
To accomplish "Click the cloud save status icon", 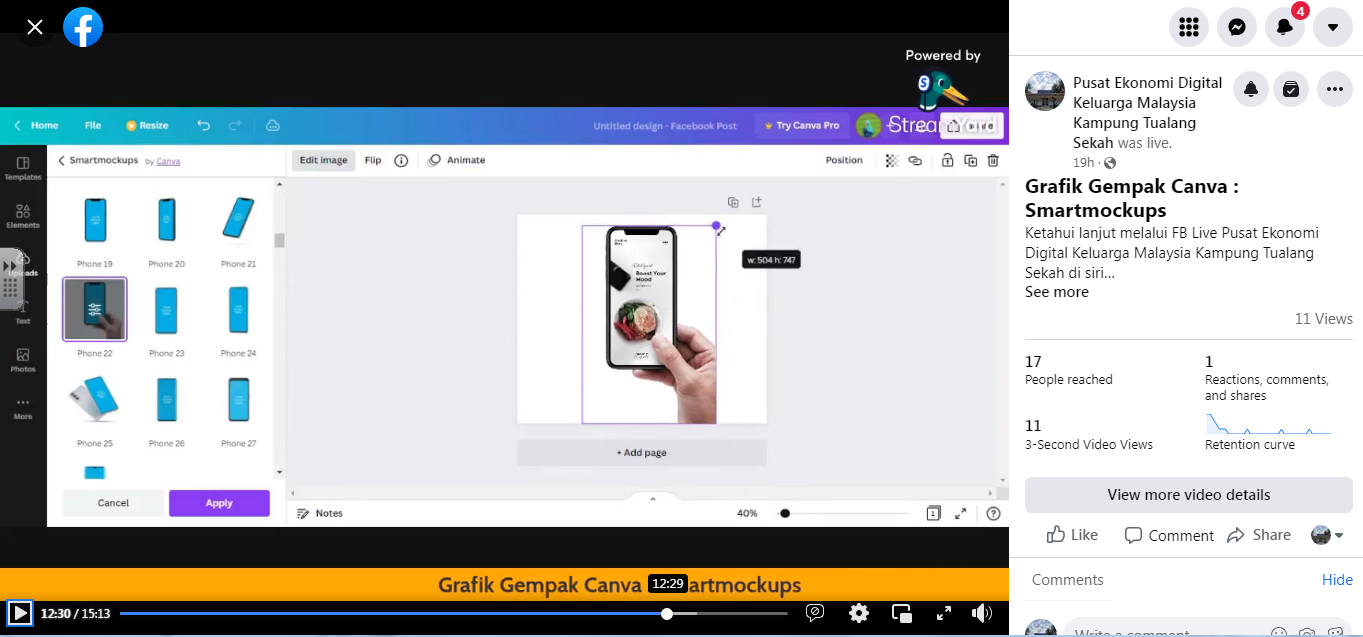I will (273, 126).
